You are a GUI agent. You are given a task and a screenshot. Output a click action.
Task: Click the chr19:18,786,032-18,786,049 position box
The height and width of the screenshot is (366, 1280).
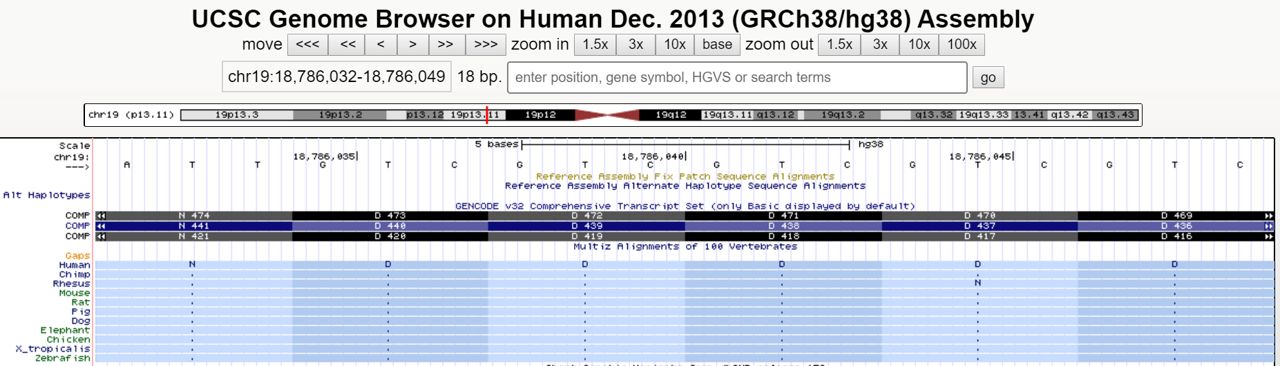(x=337, y=77)
